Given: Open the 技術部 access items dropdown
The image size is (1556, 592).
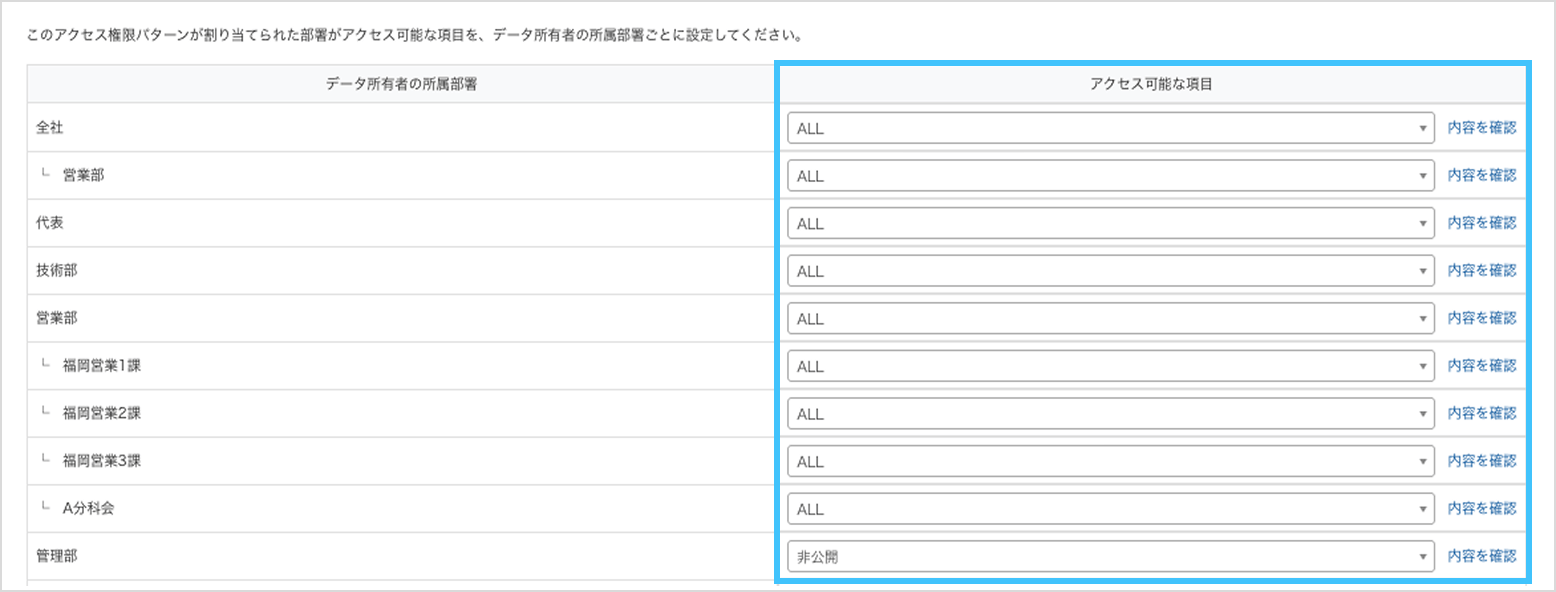Looking at the screenshot, I should pos(1110,271).
